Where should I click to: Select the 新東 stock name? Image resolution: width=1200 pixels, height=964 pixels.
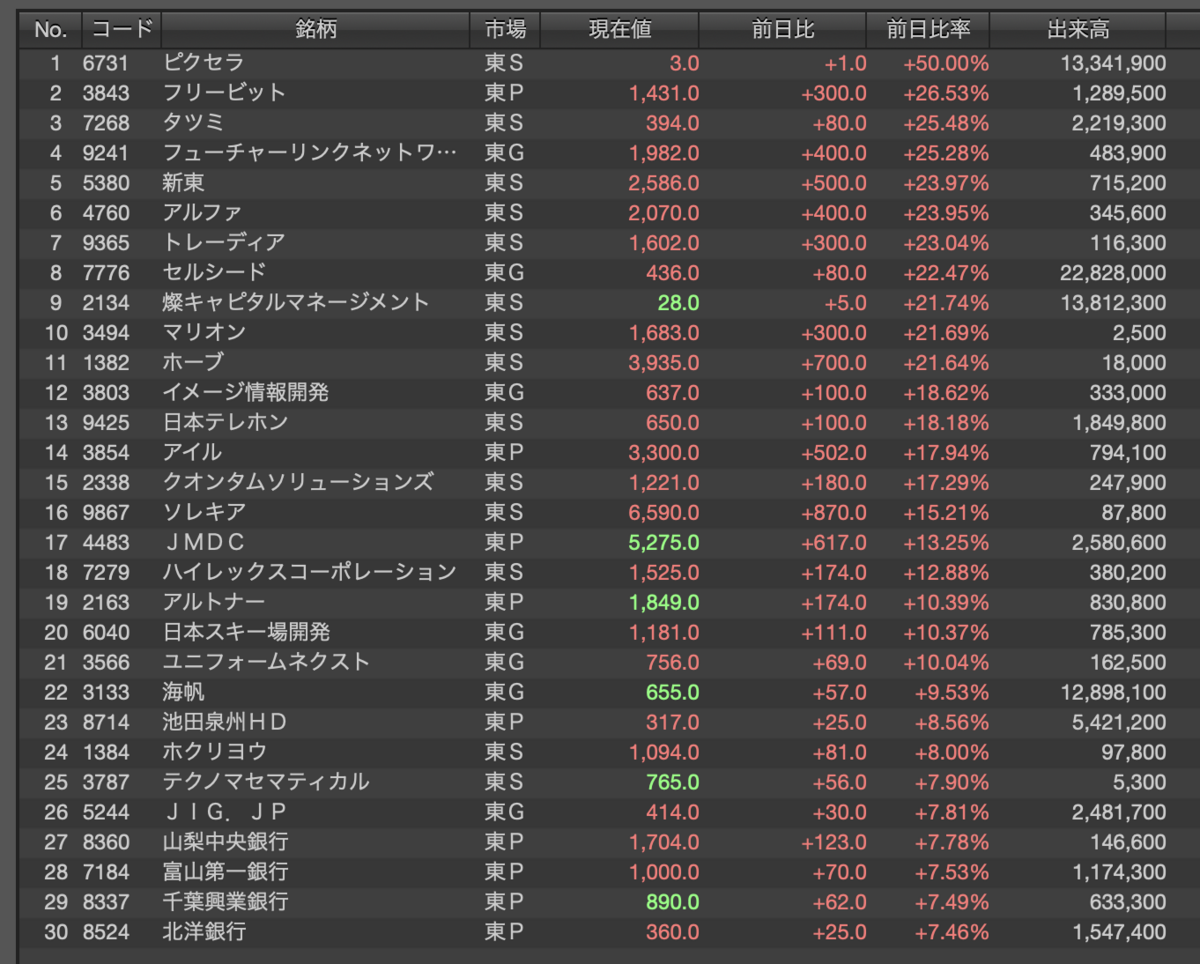click(x=184, y=183)
